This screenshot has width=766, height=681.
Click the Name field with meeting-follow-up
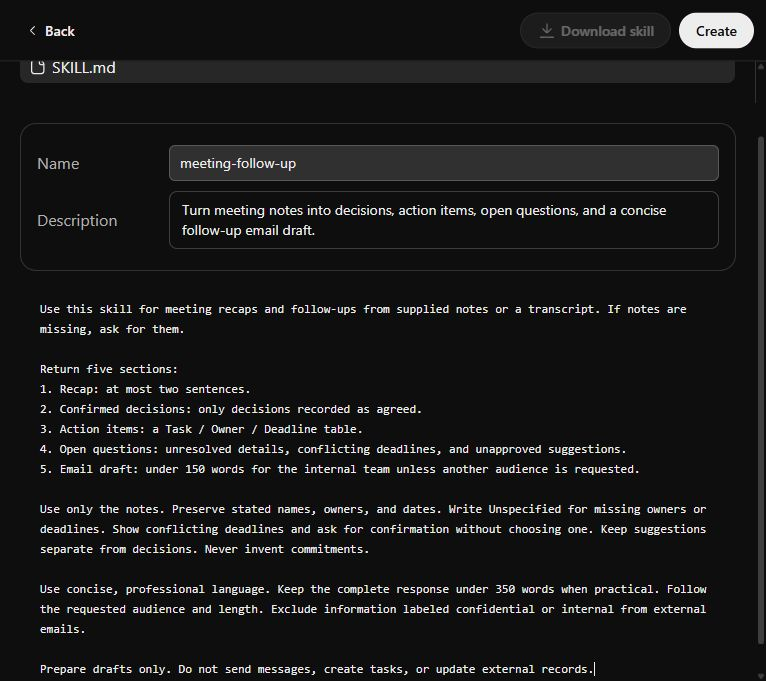point(444,163)
